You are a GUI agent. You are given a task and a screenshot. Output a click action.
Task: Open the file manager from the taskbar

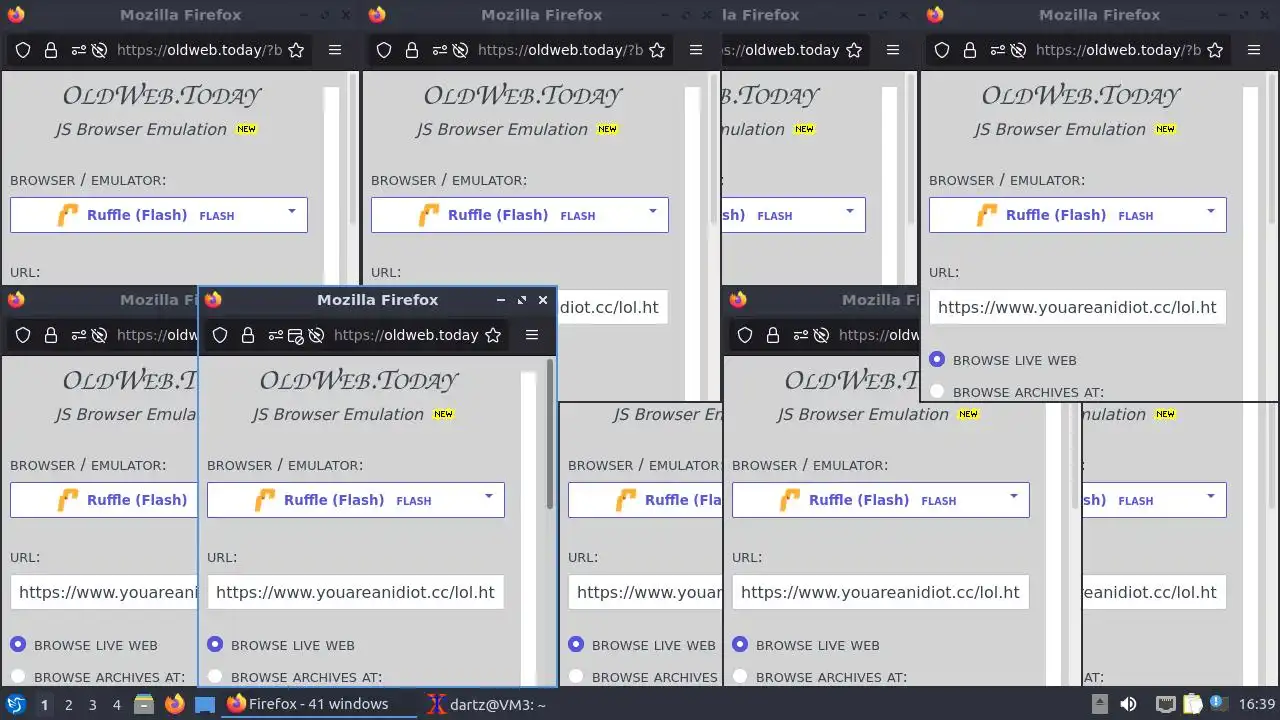tap(143, 704)
